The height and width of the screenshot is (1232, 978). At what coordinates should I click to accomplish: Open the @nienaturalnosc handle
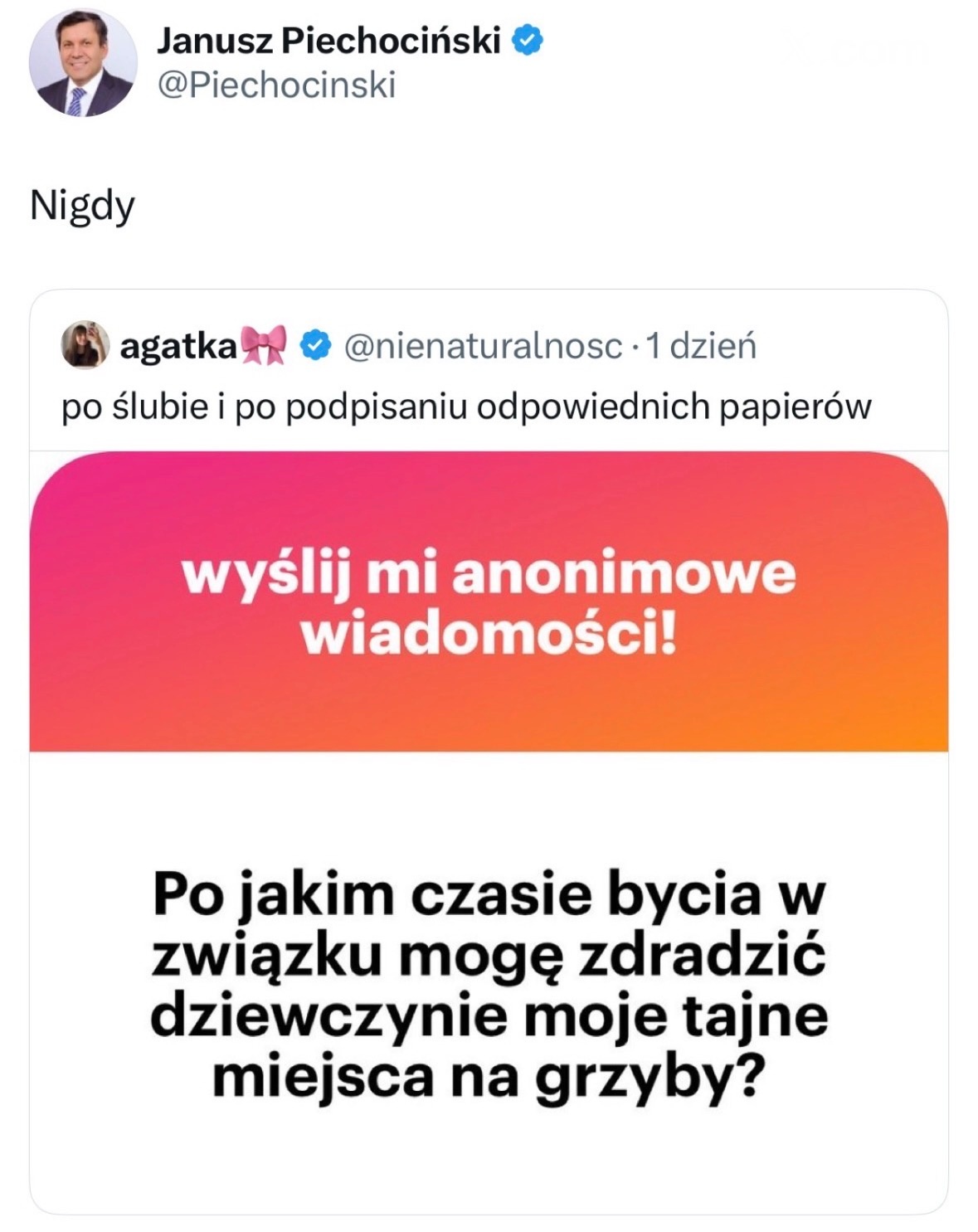pyautogui.click(x=482, y=346)
